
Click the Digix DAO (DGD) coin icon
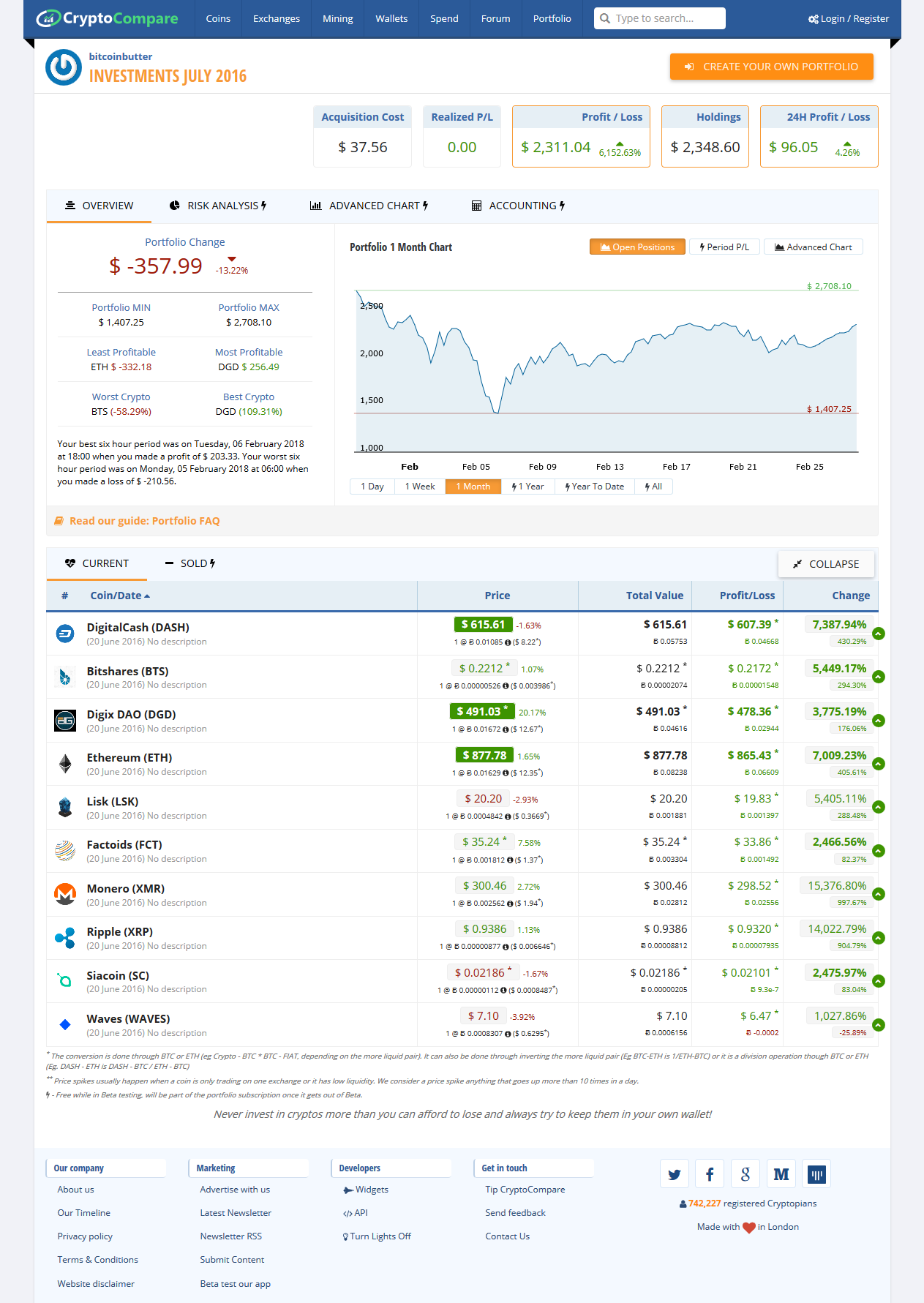coord(65,721)
